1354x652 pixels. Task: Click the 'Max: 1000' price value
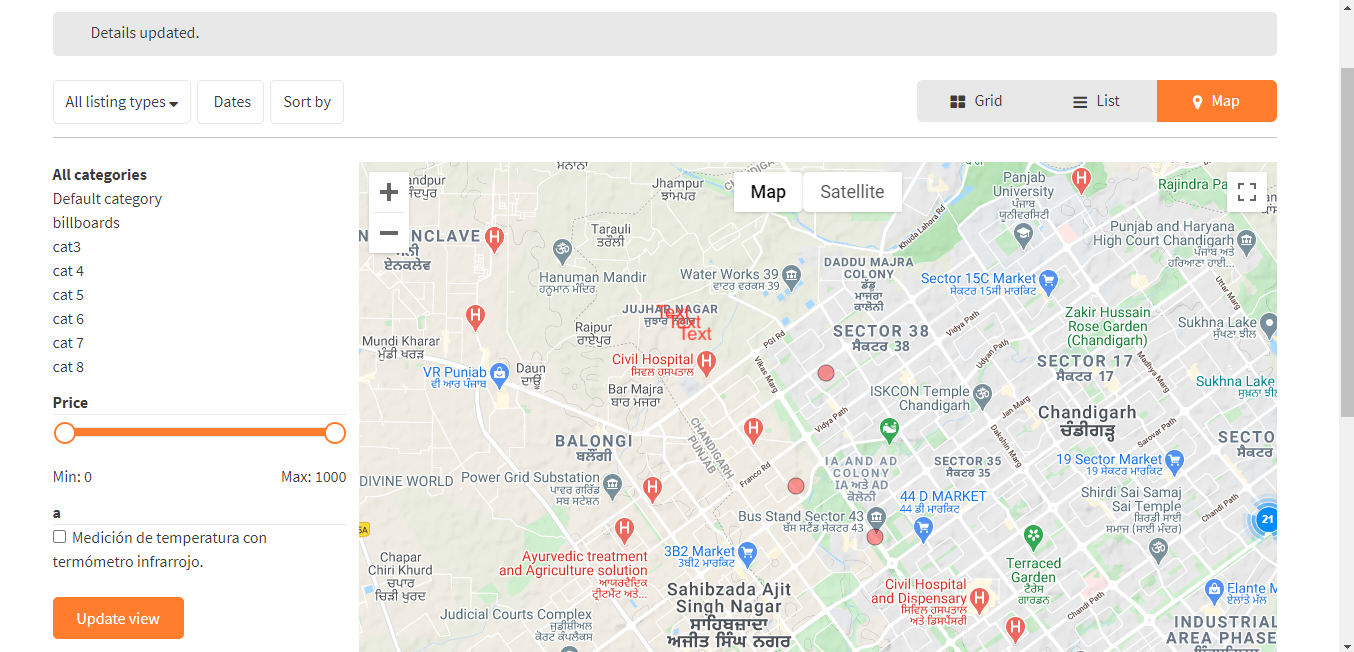(x=313, y=477)
